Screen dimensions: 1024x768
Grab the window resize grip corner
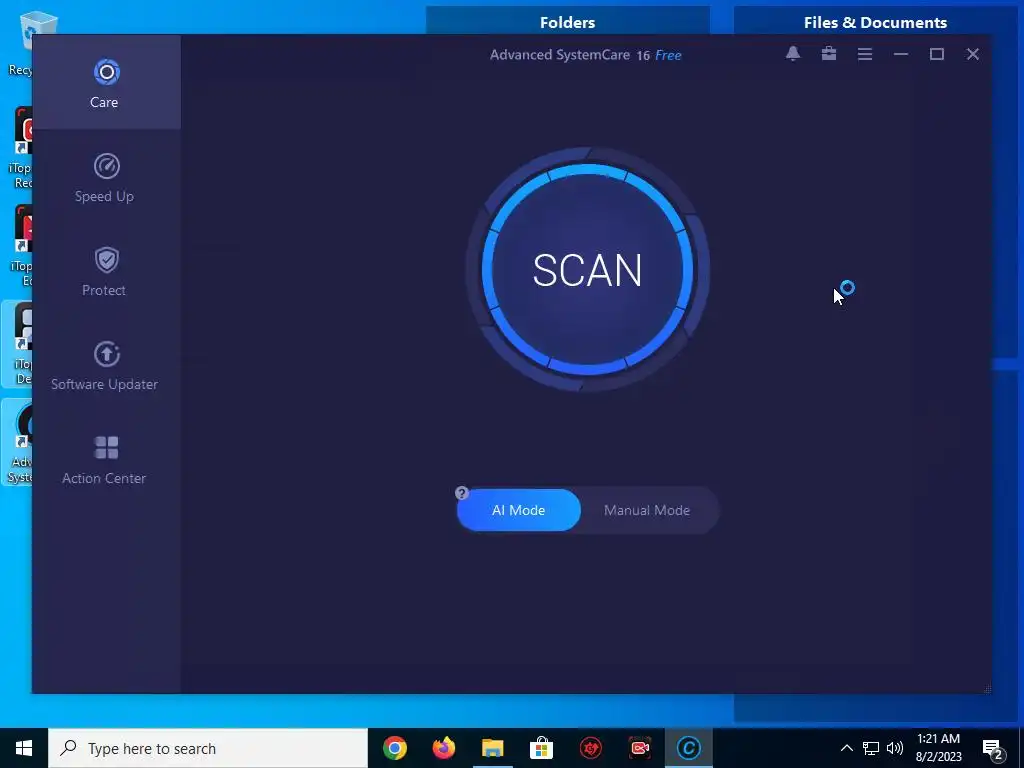click(x=987, y=688)
